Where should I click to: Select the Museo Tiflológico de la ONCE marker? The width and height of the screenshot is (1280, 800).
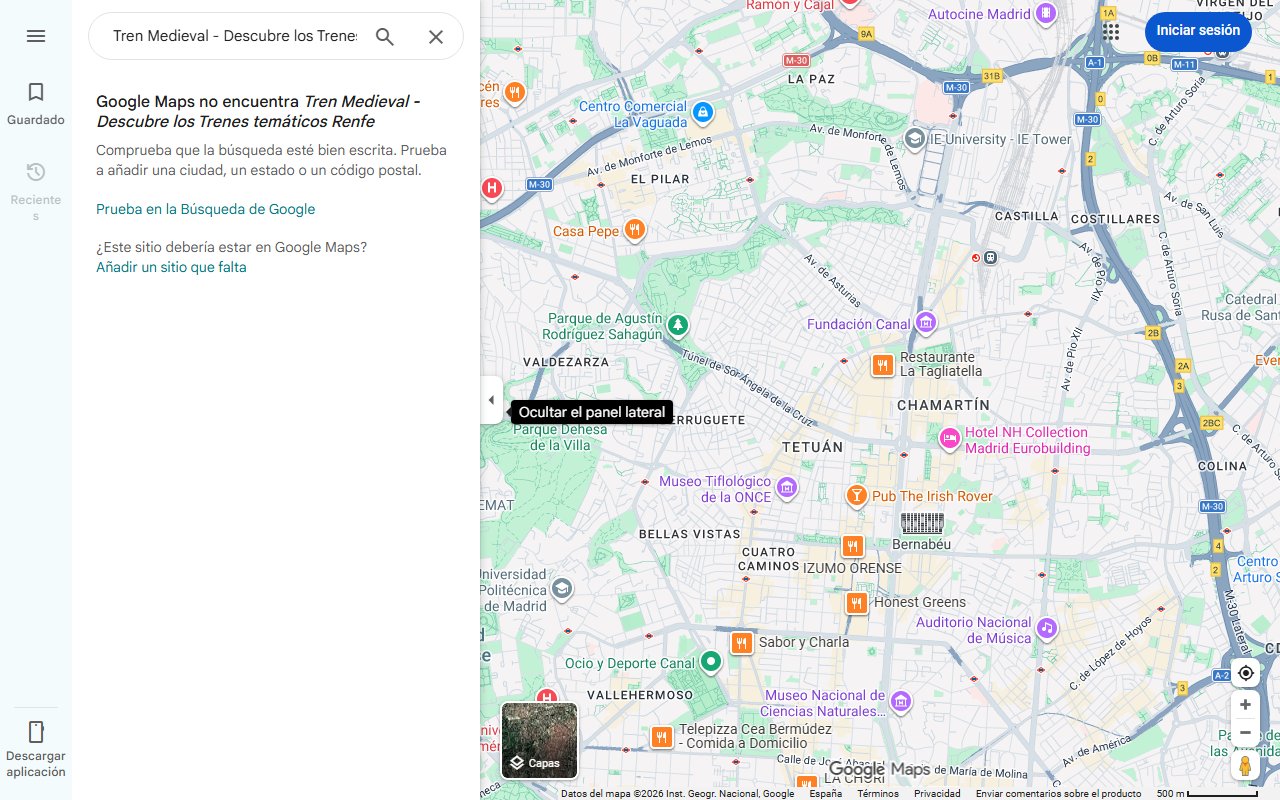pyautogui.click(x=786, y=487)
